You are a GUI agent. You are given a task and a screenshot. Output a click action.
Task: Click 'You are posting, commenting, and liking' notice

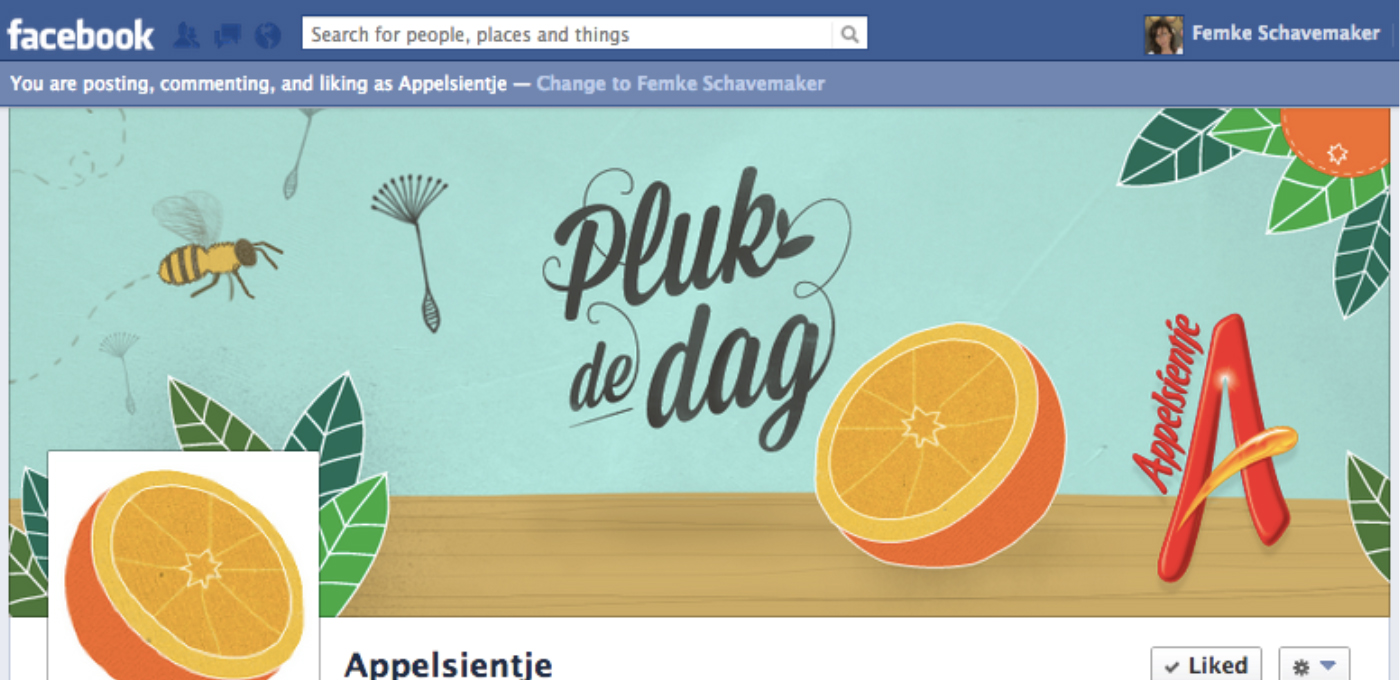pos(266,83)
